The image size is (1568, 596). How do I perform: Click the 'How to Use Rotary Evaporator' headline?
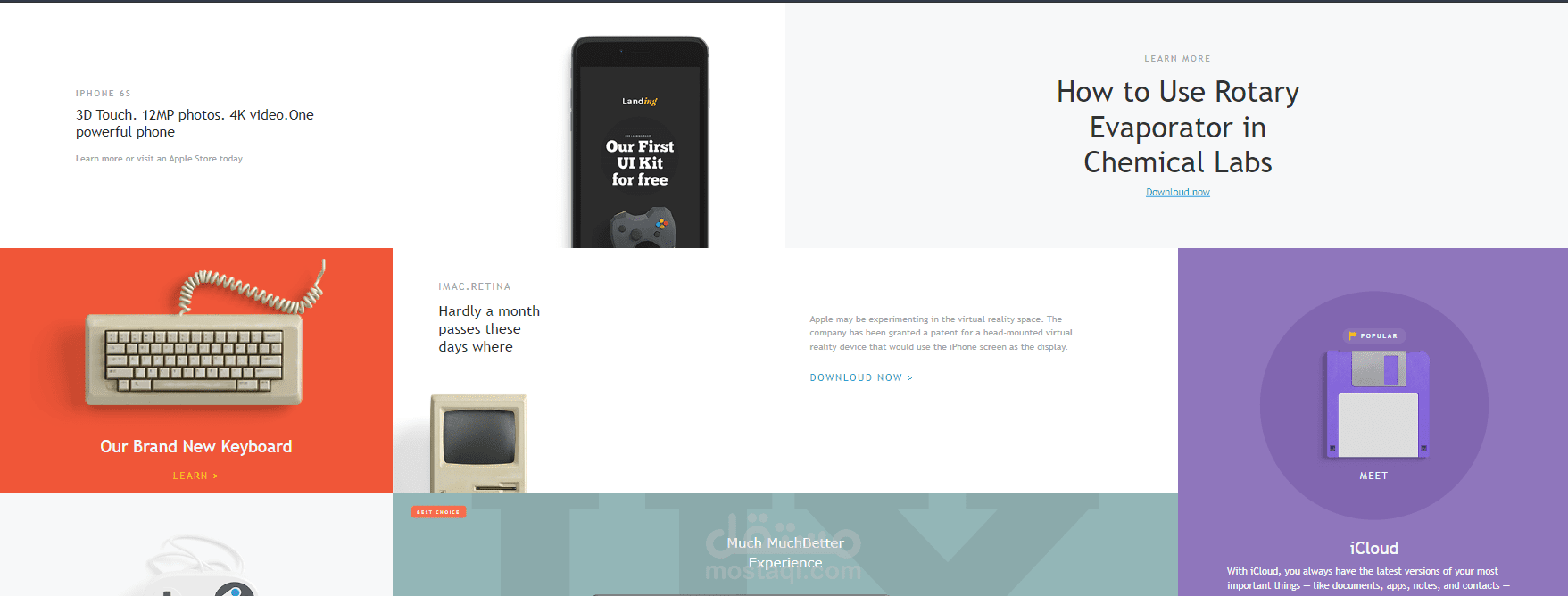pyautogui.click(x=1178, y=127)
